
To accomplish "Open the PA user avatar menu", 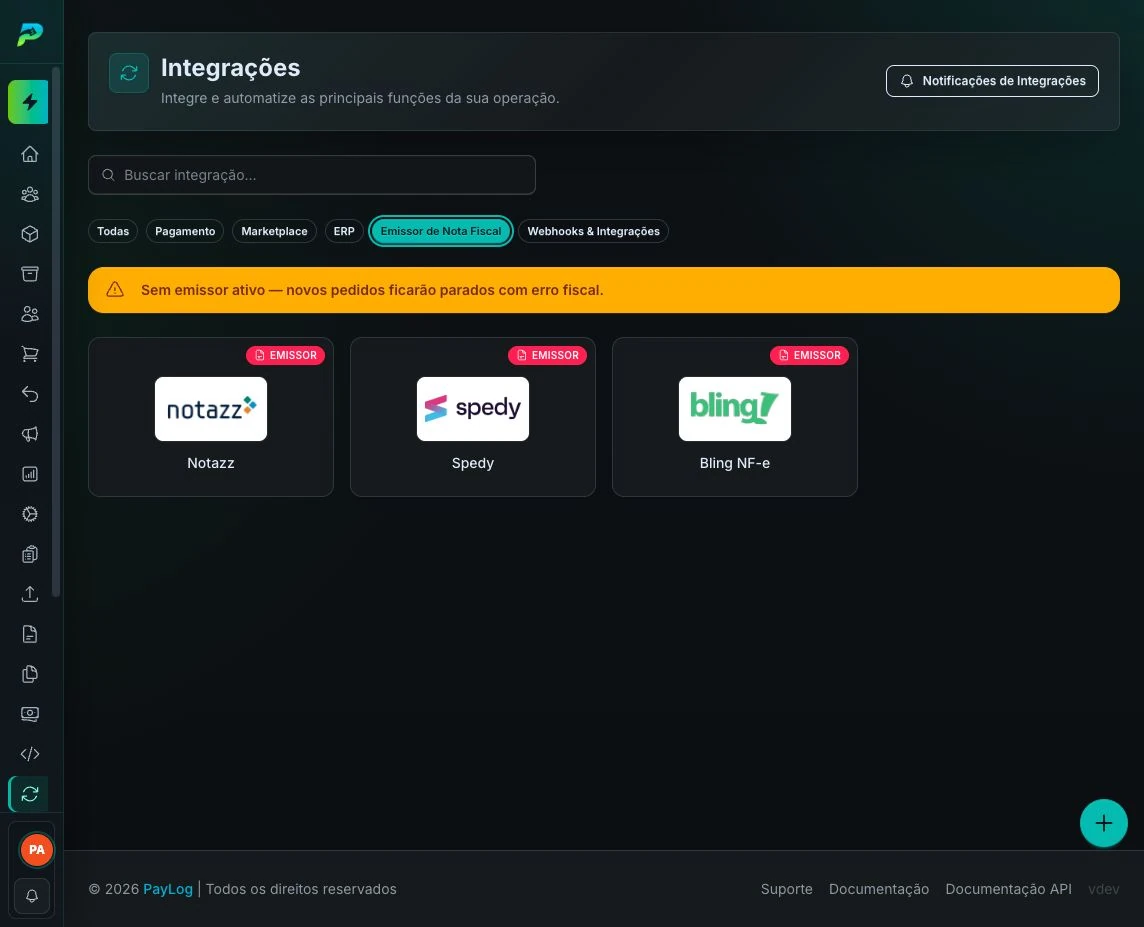I will point(36,850).
